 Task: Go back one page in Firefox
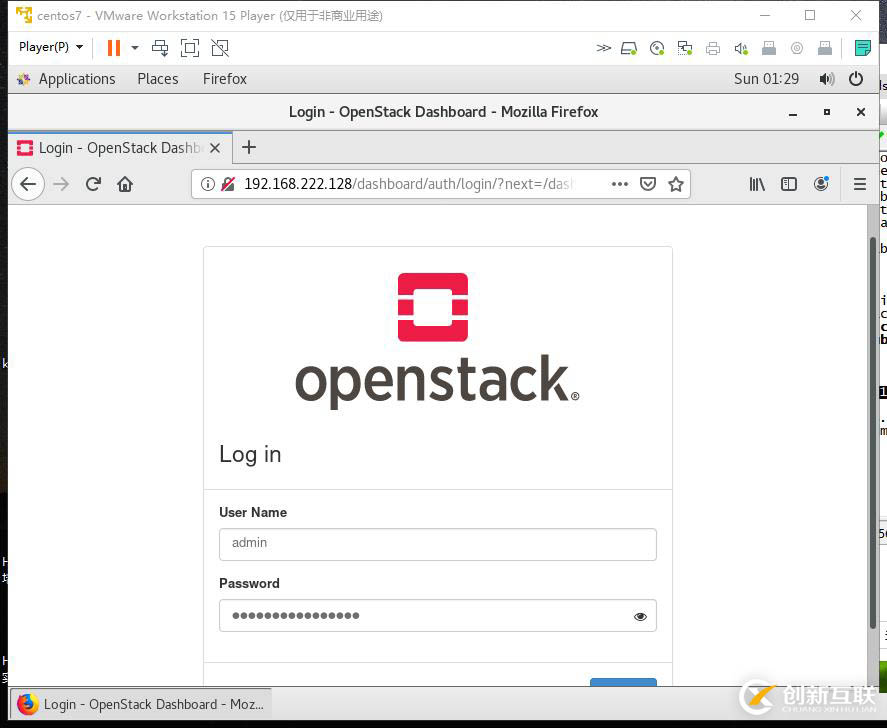[x=28, y=184]
